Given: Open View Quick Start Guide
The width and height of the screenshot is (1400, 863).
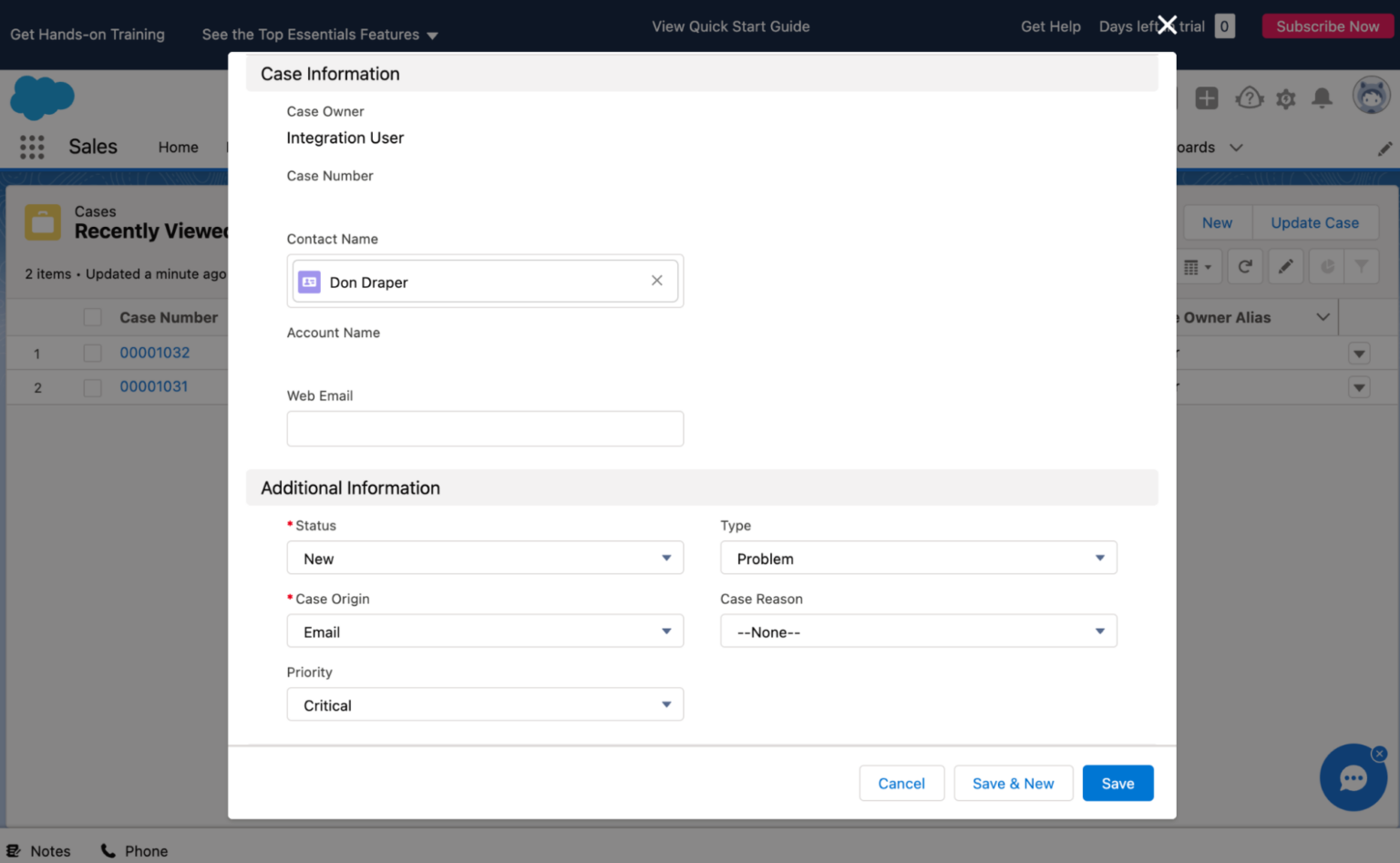Looking at the screenshot, I should coord(730,26).
